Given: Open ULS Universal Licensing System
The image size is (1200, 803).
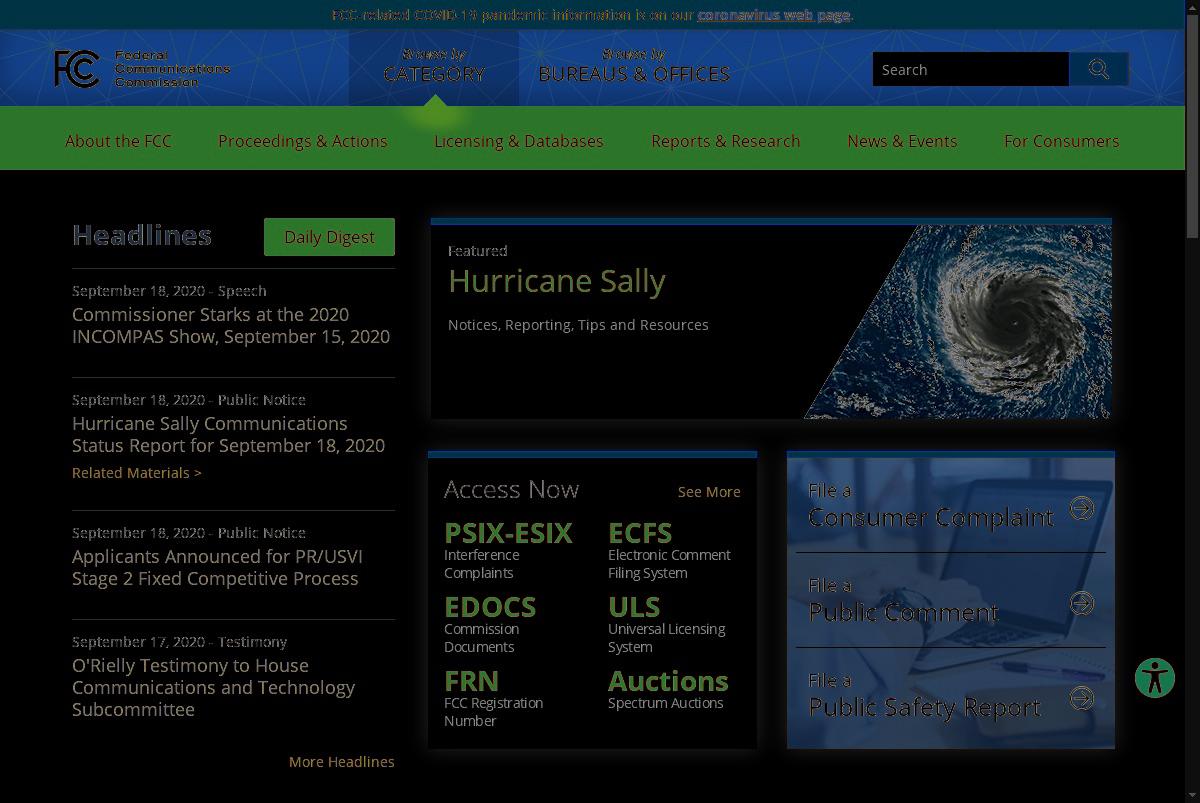Looking at the screenshot, I should tap(667, 623).
